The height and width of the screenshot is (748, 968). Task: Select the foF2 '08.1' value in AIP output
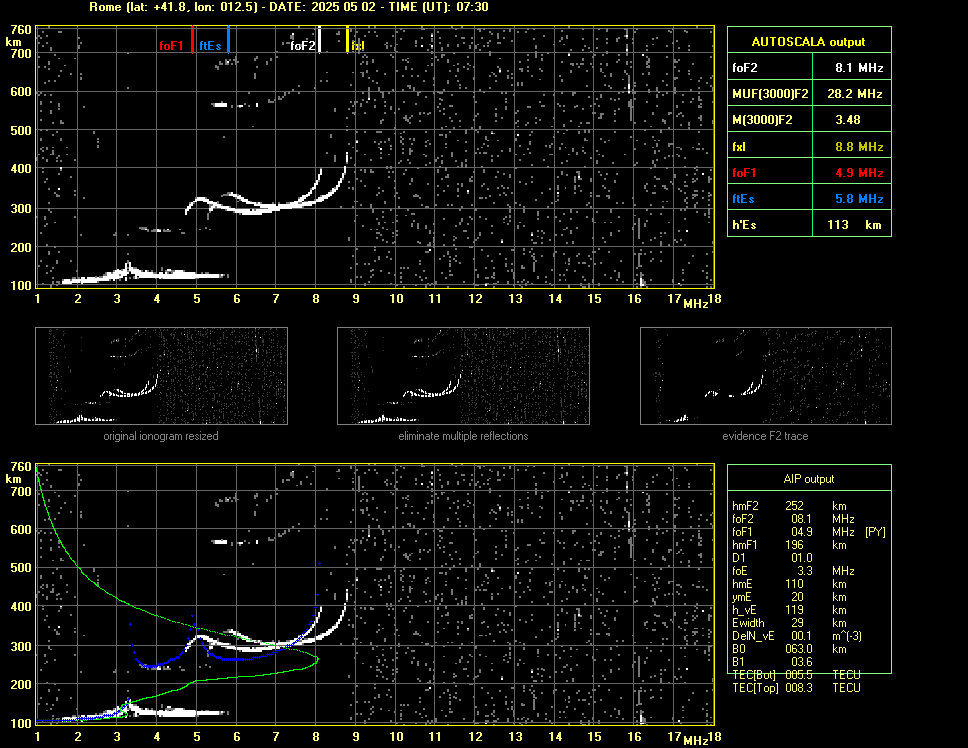[x=801, y=519]
